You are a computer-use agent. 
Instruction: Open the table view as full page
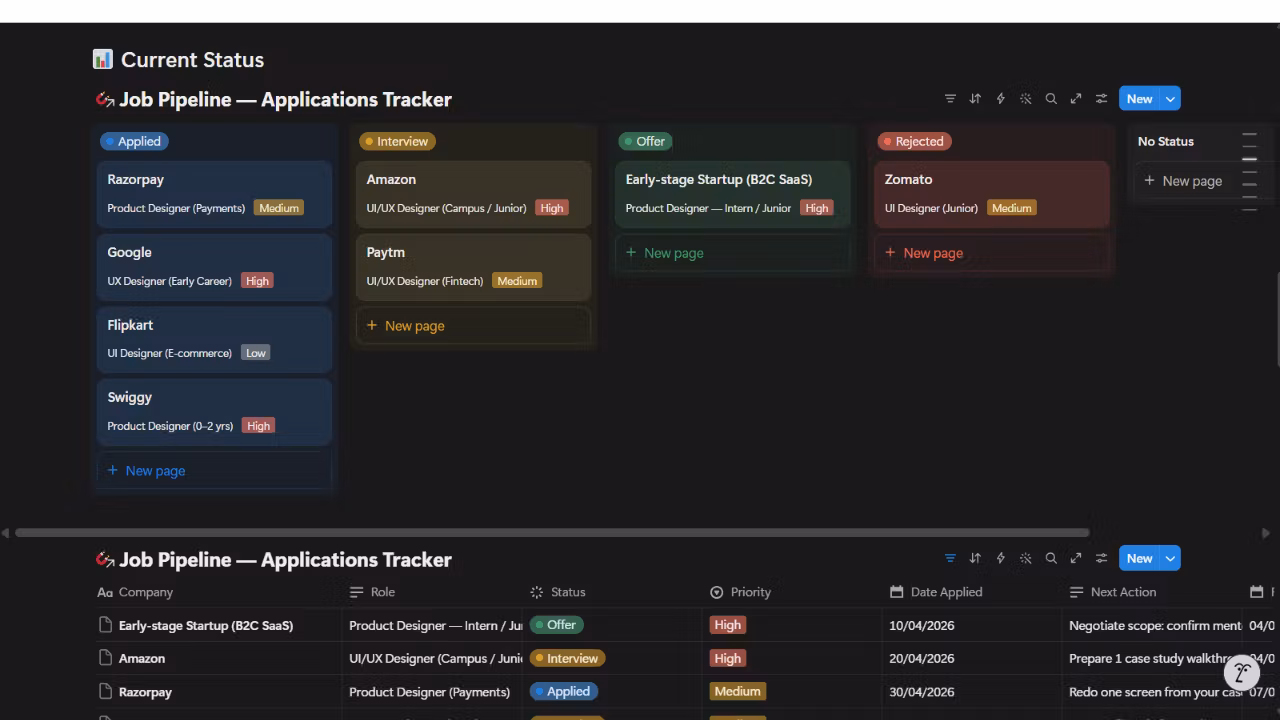pos(1076,559)
